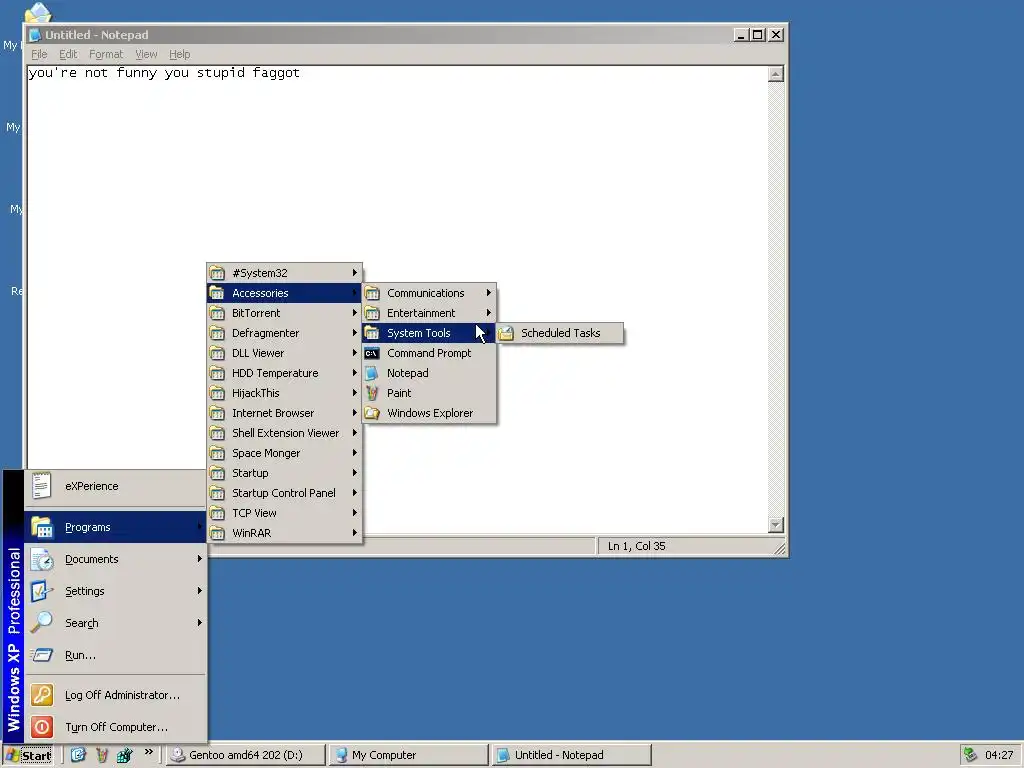Click the Notepad icon in Accessories

(x=372, y=373)
